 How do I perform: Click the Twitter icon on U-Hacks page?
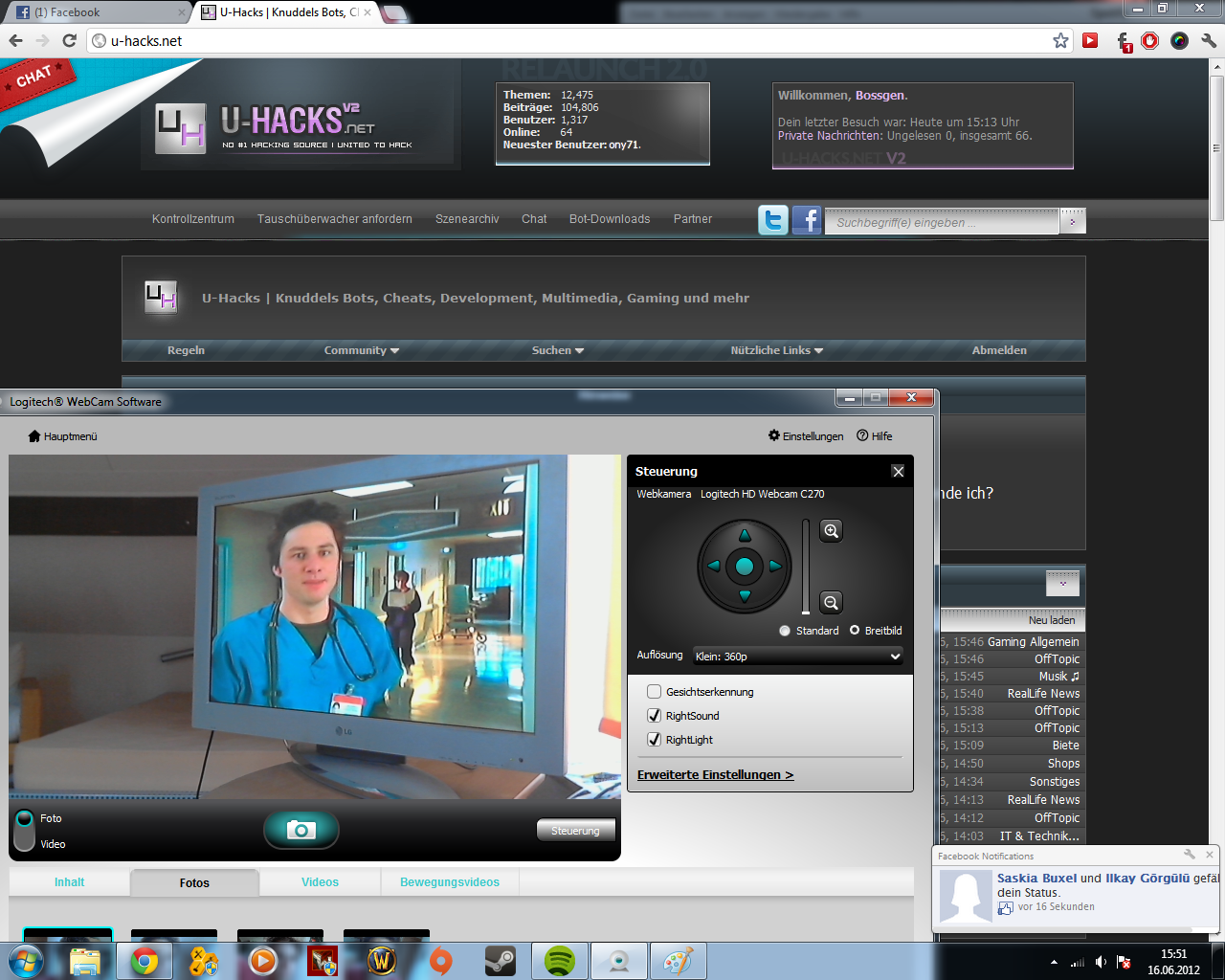tap(773, 220)
